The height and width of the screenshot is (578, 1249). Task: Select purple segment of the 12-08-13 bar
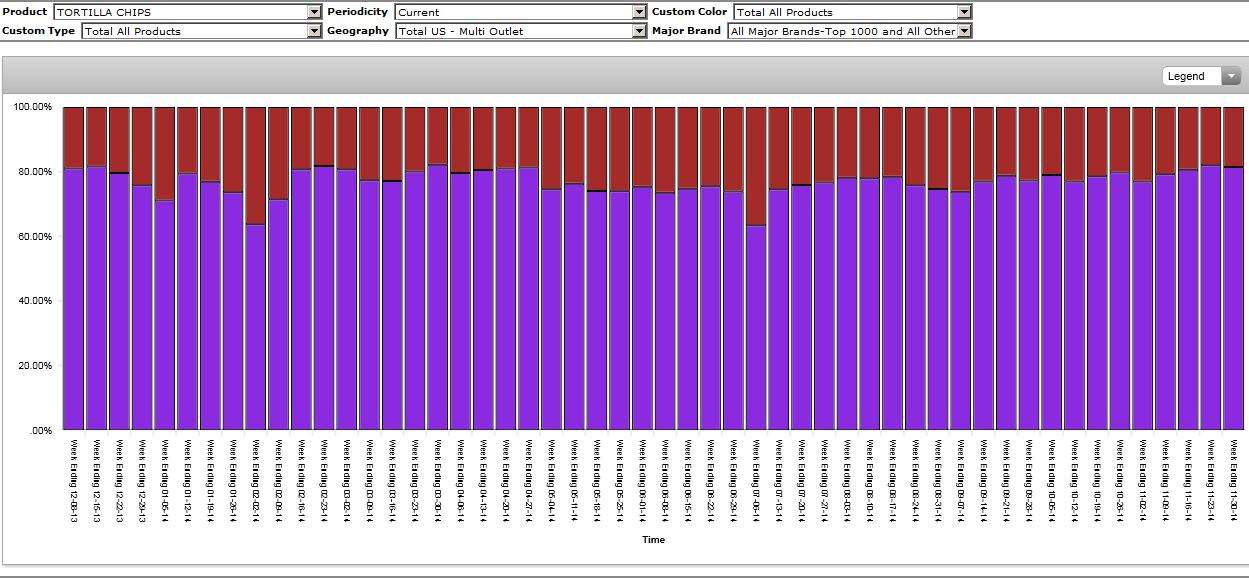(73, 300)
